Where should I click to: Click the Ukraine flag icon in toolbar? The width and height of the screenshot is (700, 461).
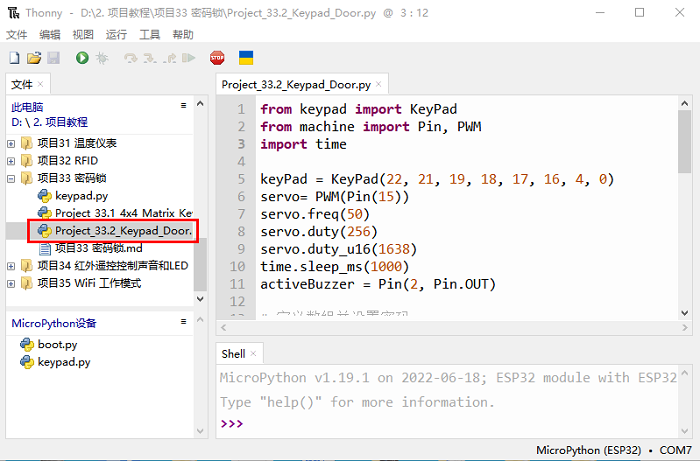click(246, 58)
